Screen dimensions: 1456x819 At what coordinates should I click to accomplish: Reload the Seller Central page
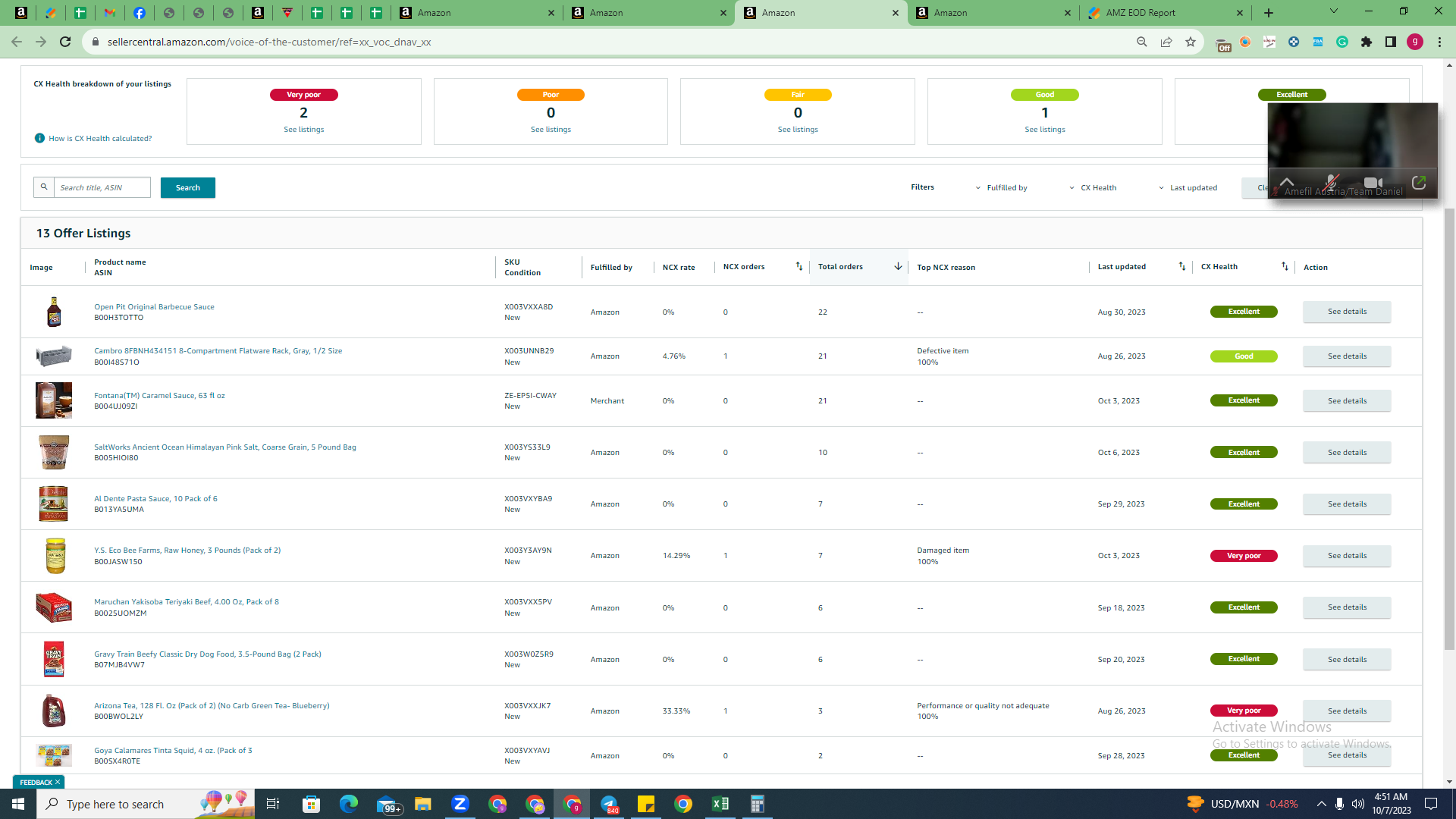[x=65, y=42]
